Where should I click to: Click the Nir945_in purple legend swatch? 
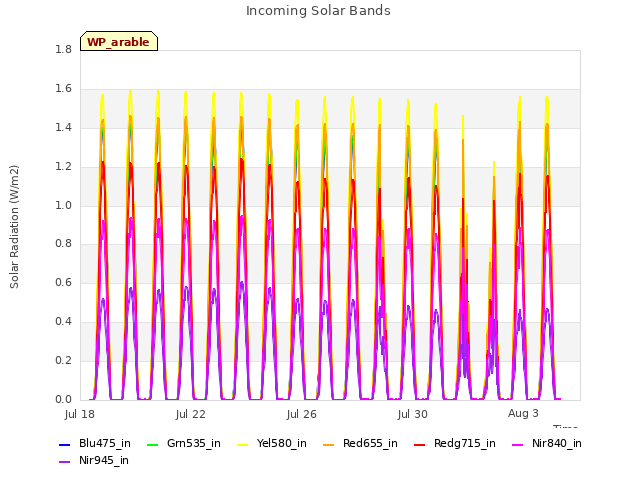[x=65, y=462]
